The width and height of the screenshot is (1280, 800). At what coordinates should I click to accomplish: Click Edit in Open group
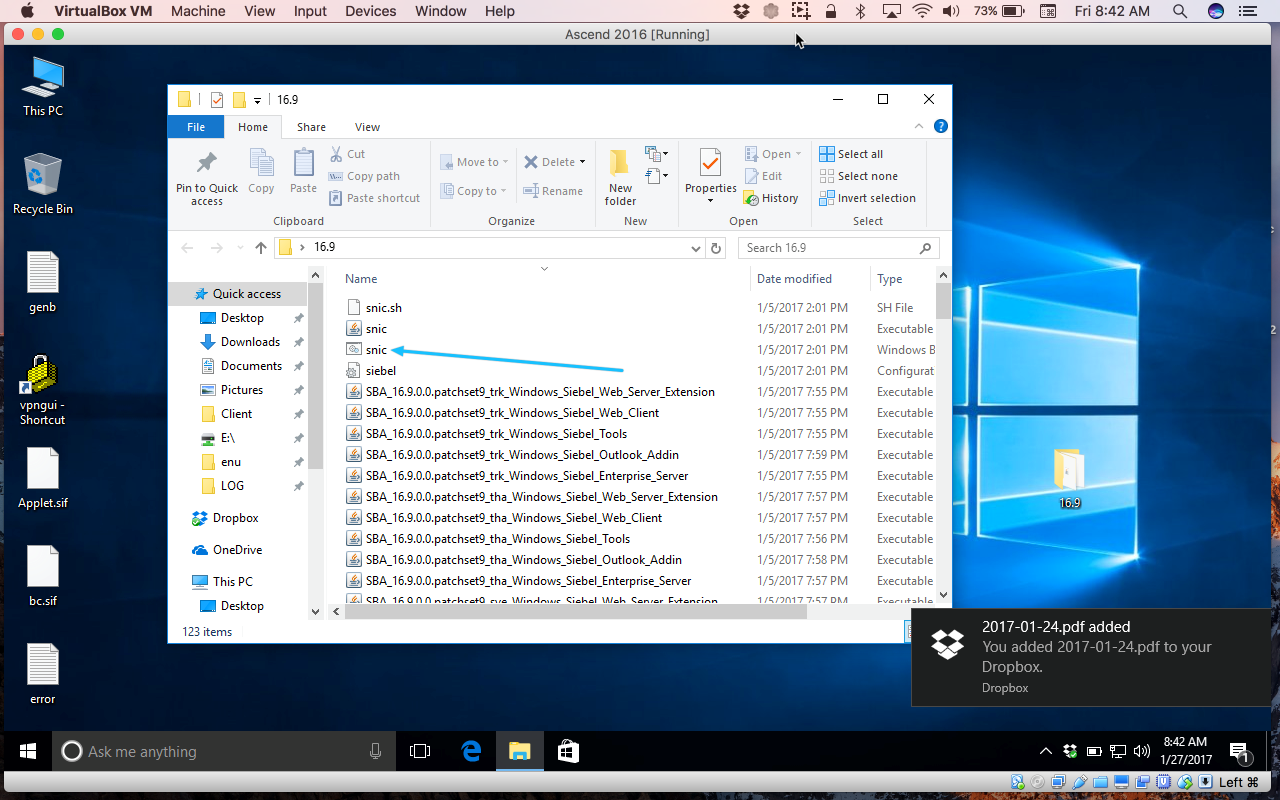(x=763, y=176)
